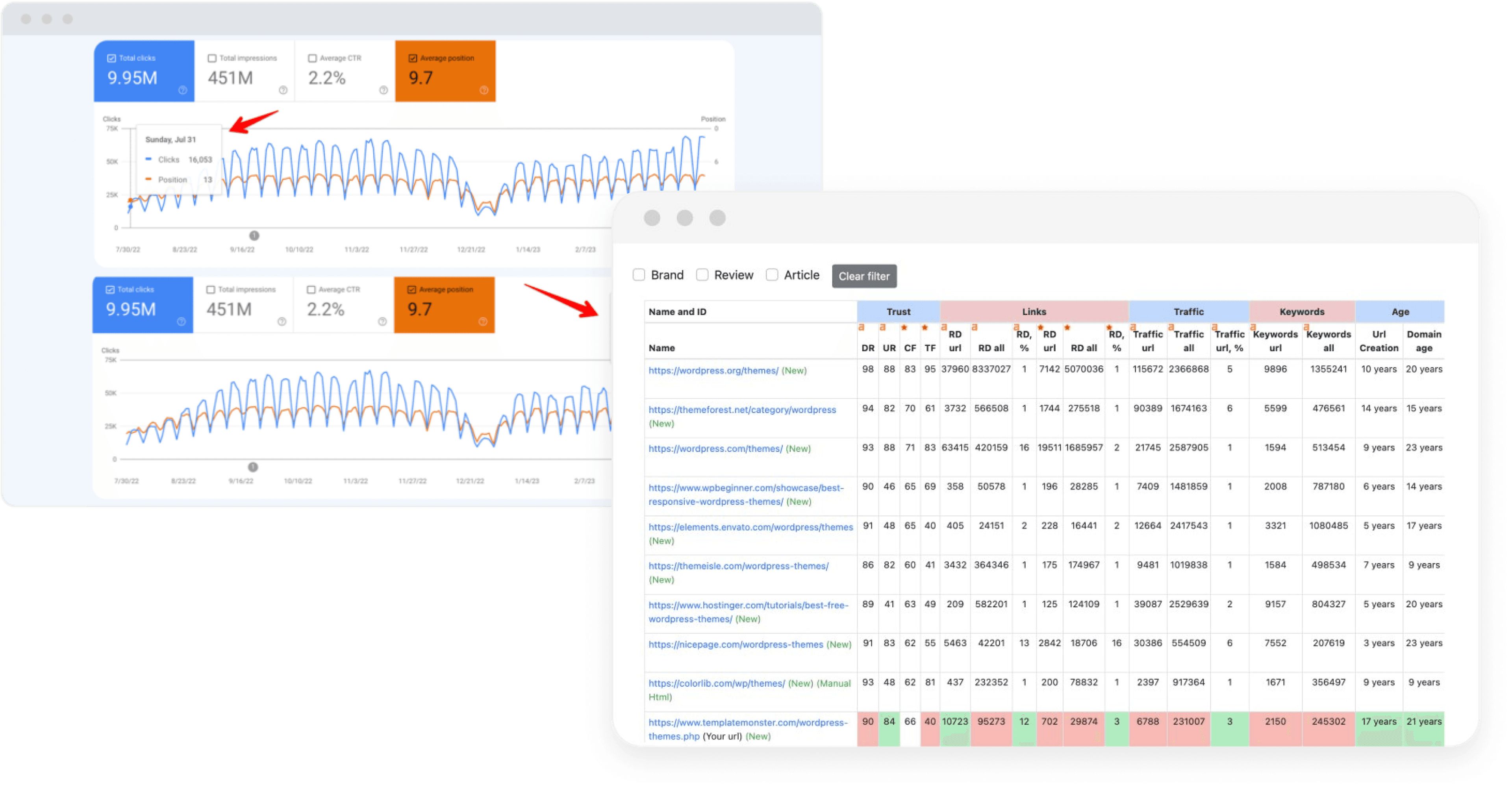
Task: Toggle Total impressions checkbox in upper panel
Action: [x=212, y=58]
